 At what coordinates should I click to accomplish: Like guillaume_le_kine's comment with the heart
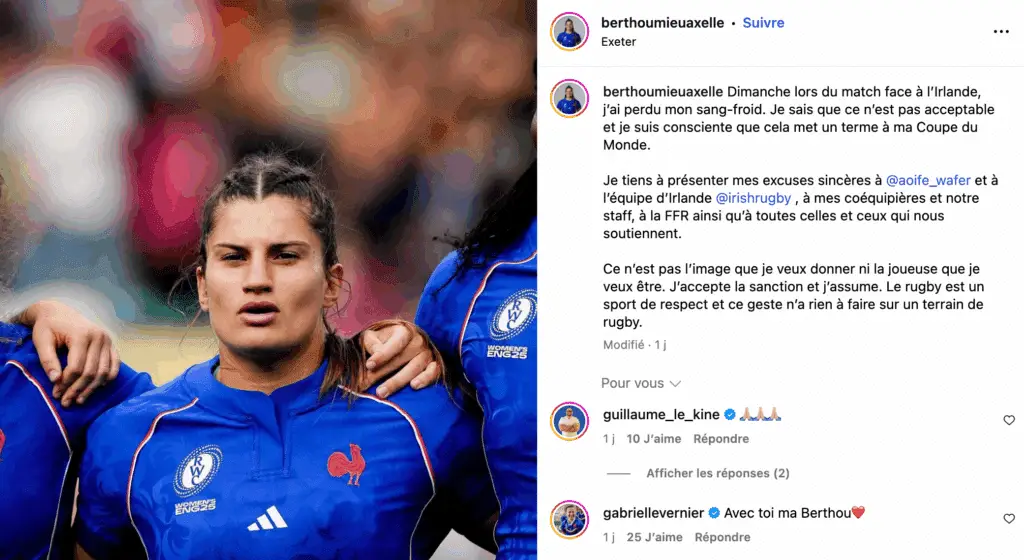pos(1009,420)
